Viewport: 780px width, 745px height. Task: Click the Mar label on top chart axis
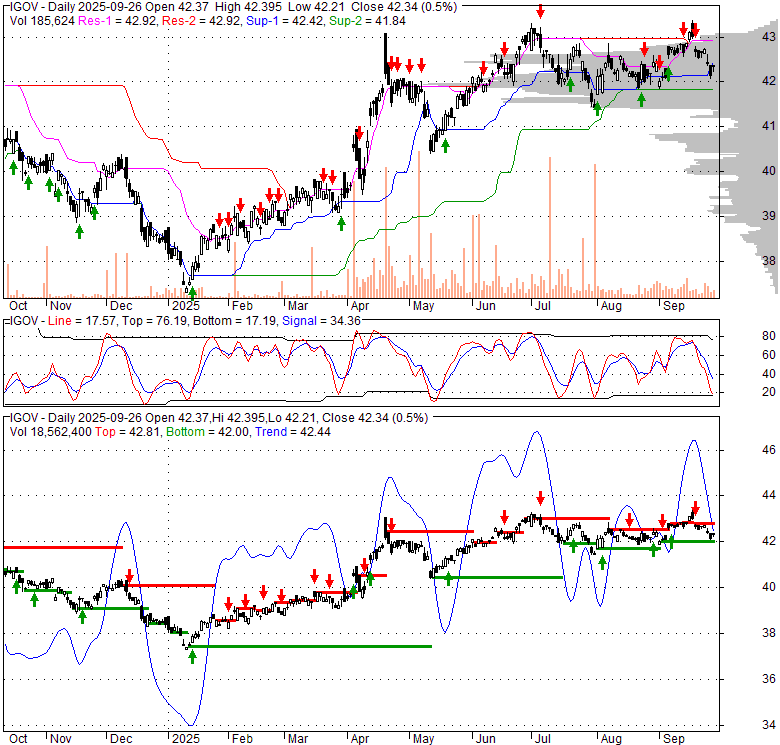pos(298,306)
